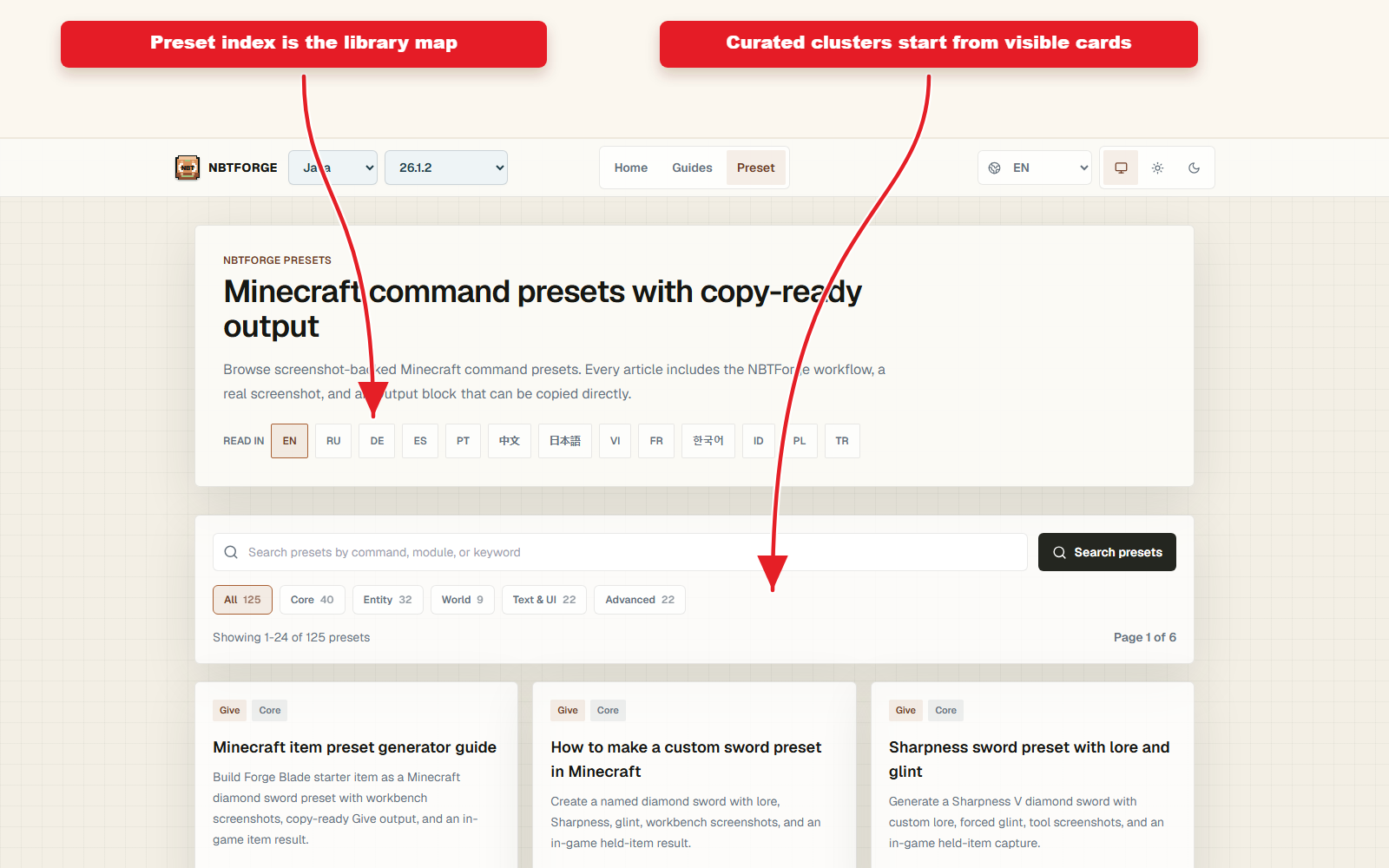
Task: Open the Java edition dropdown
Action: point(332,168)
